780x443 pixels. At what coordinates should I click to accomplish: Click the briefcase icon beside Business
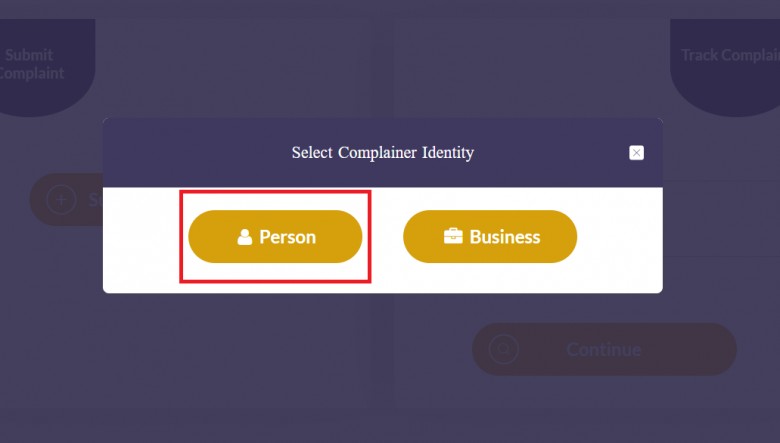453,236
